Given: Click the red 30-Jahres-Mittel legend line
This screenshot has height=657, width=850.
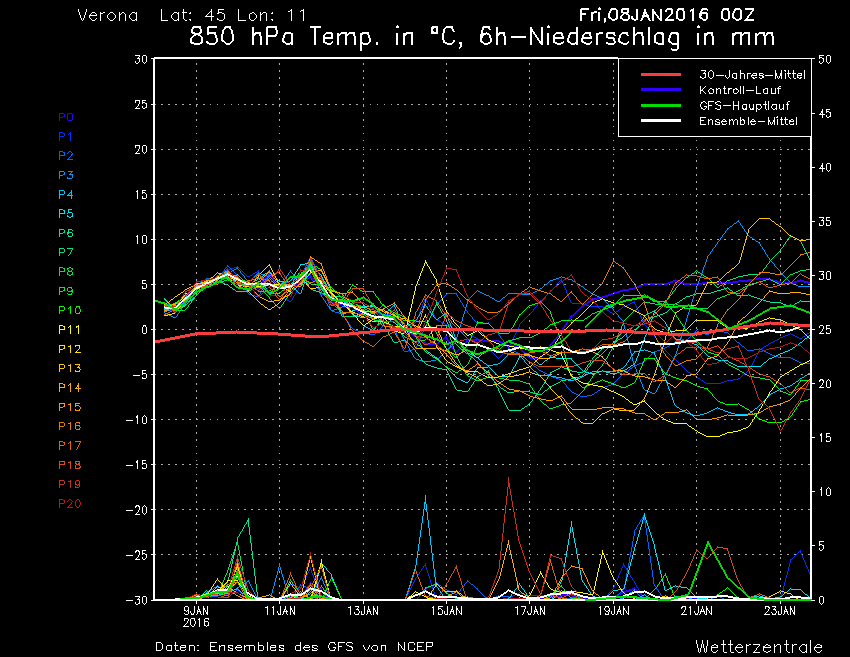Looking at the screenshot, I should [654, 75].
